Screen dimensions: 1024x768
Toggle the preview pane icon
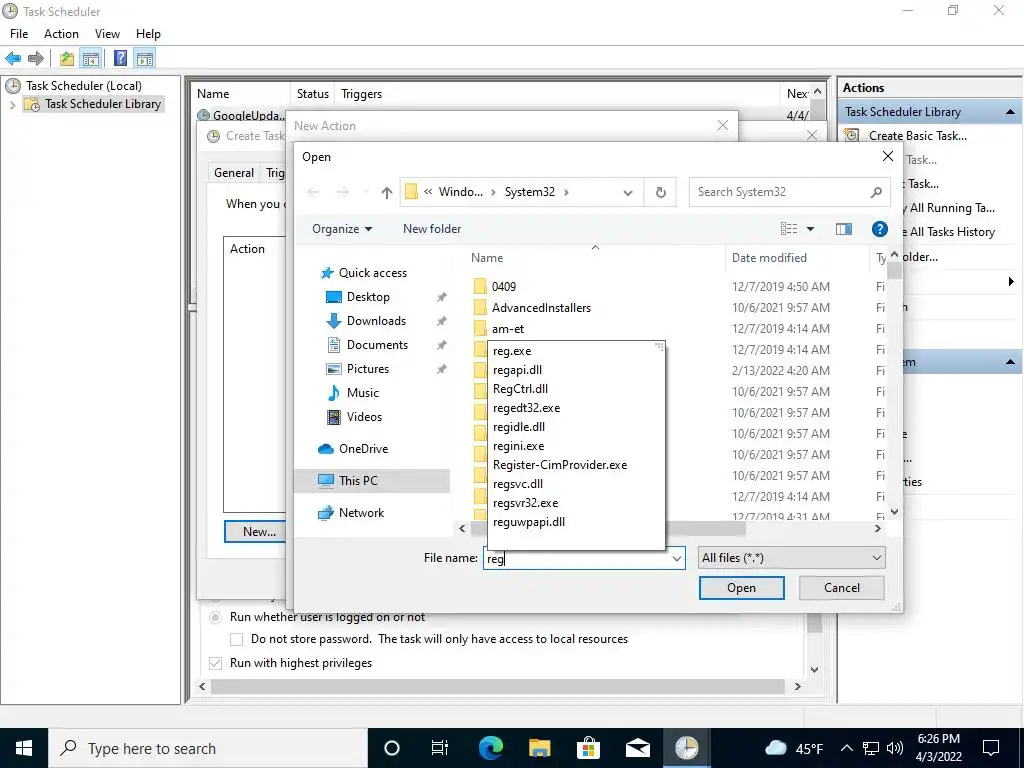[x=844, y=229]
